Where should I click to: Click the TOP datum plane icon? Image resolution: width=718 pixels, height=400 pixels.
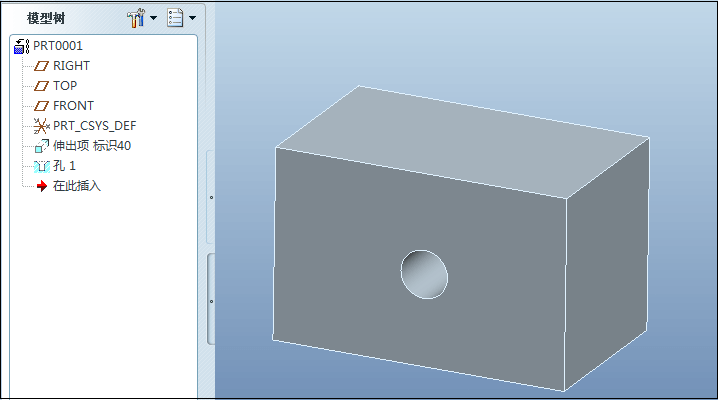tap(41, 86)
